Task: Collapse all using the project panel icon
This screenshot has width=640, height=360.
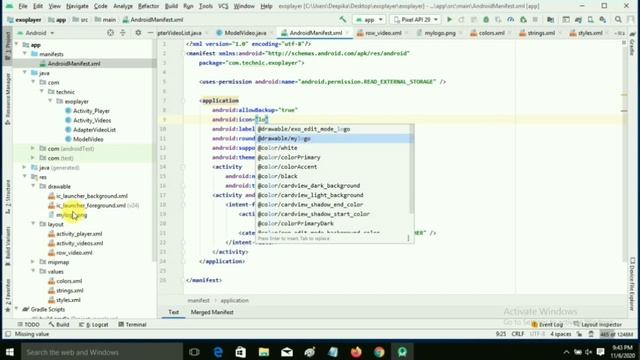Action: click(x=123, y=33)
